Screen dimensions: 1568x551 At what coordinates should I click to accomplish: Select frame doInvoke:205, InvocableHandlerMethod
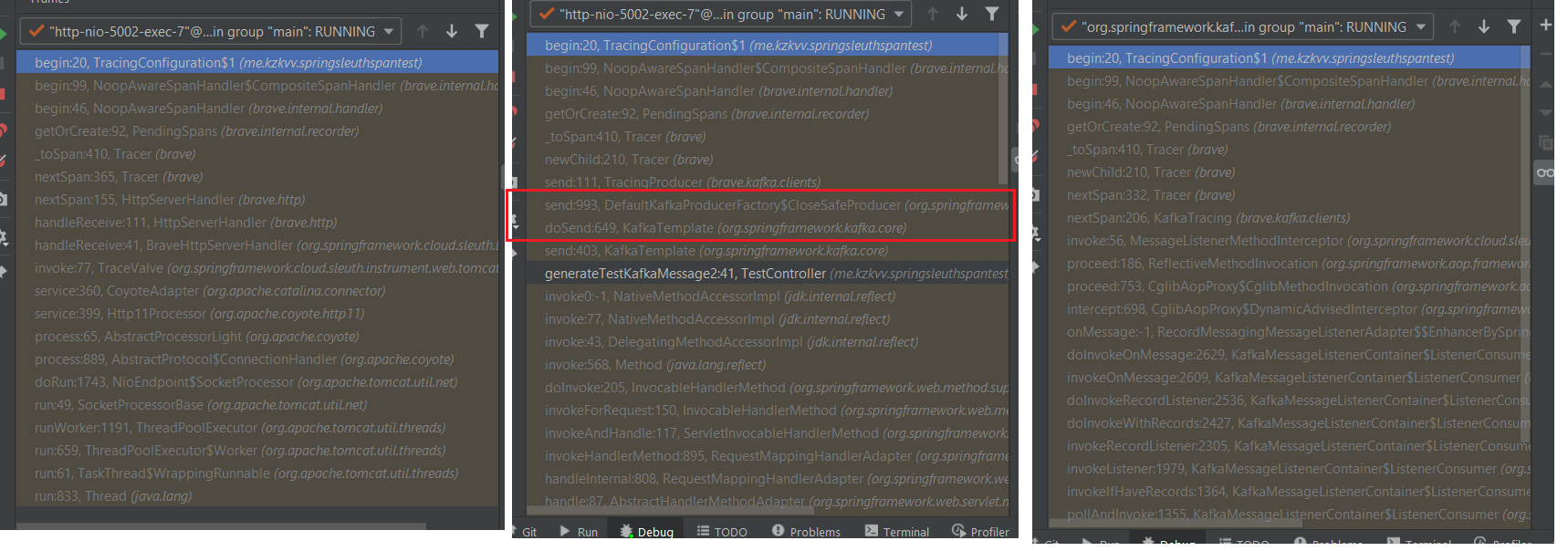click(x=768, y=388)
